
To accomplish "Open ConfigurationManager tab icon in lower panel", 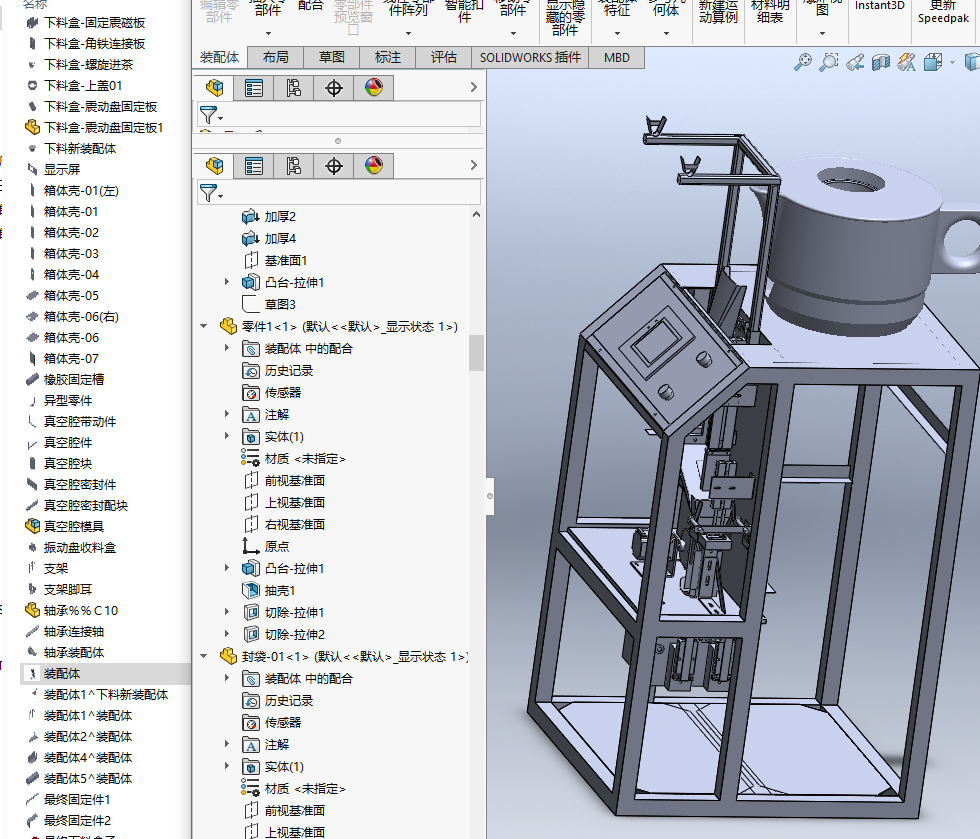I will click(x=294, y=166).
